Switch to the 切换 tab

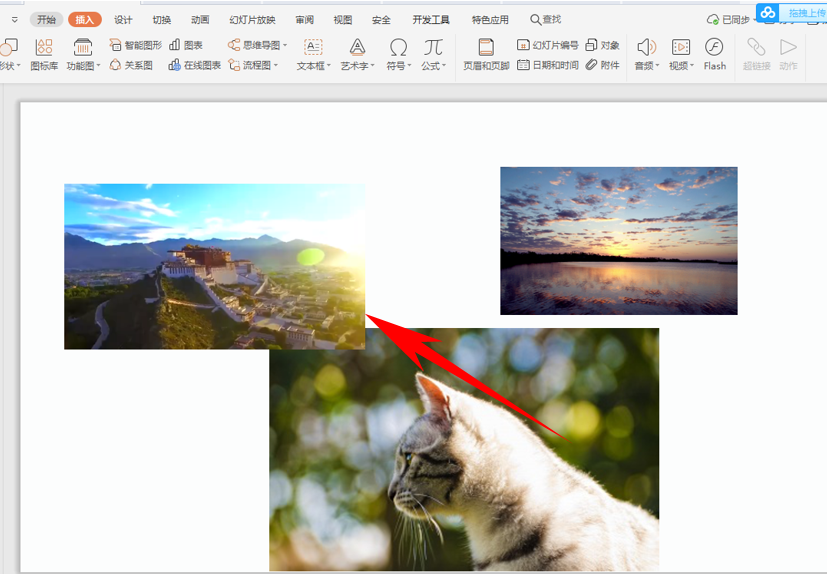161,20
